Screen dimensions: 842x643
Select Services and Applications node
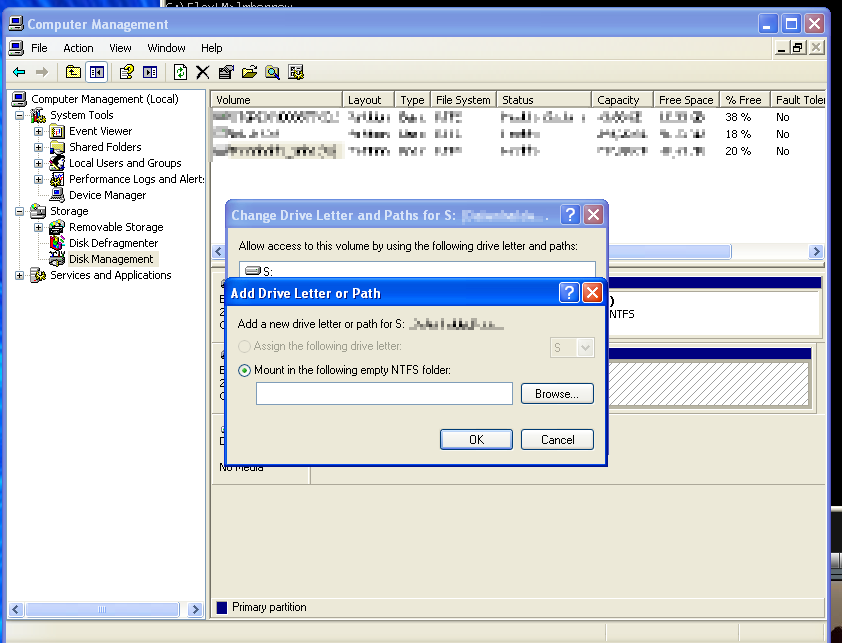click(x=111, y=275)
